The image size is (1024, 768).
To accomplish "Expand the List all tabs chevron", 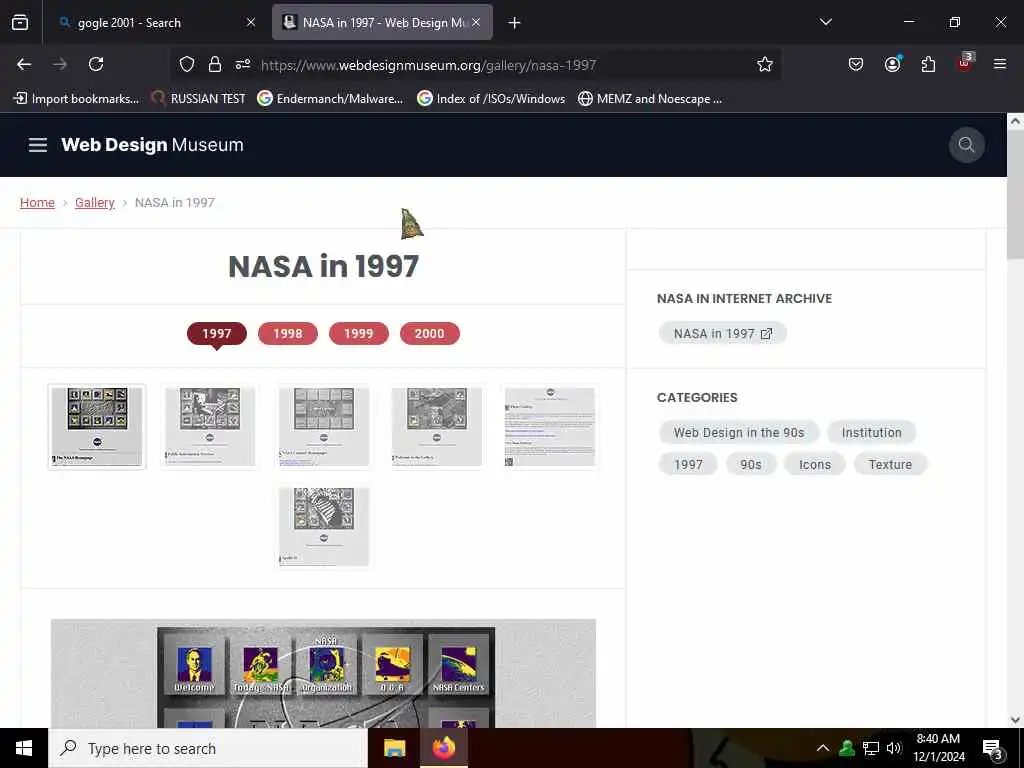I will pos(825,22).
